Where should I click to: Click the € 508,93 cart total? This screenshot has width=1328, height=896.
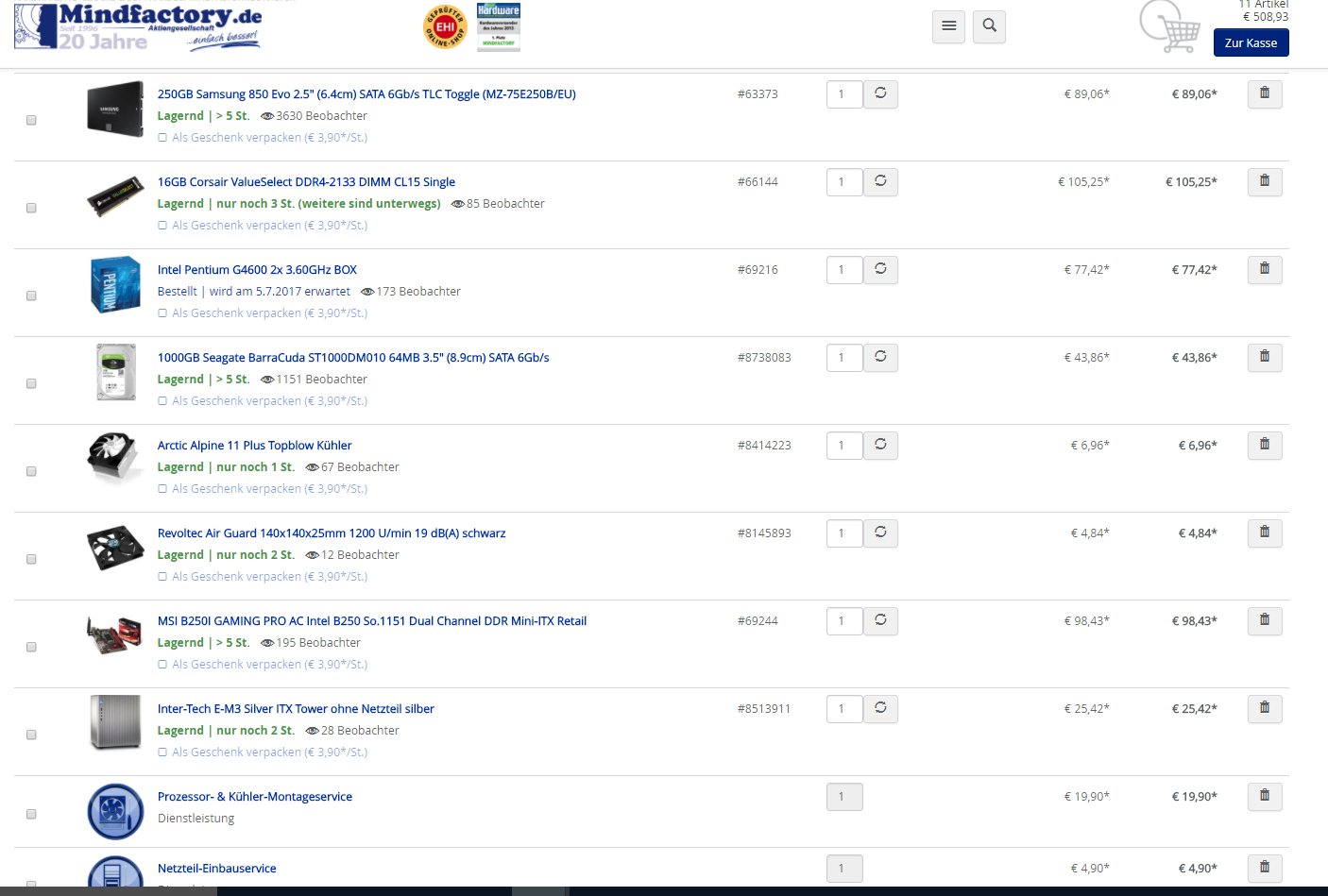pos(1265,17)
